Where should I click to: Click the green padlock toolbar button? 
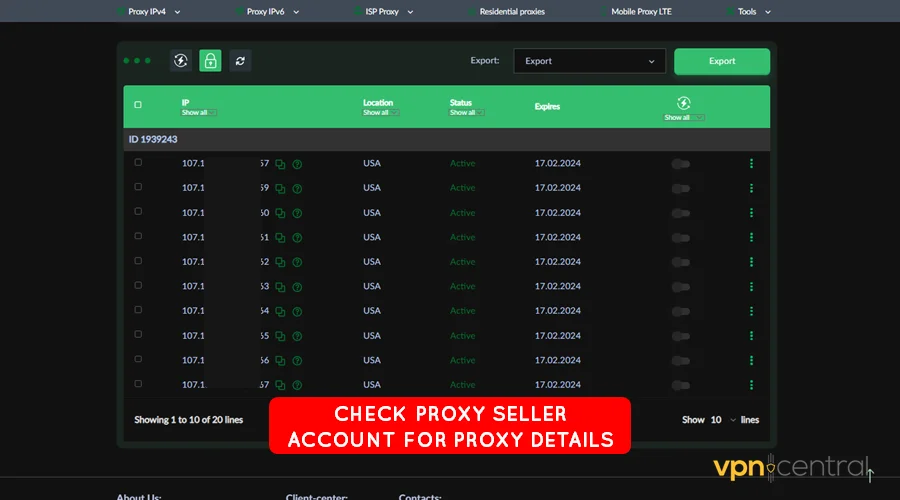tap(210, 60)
